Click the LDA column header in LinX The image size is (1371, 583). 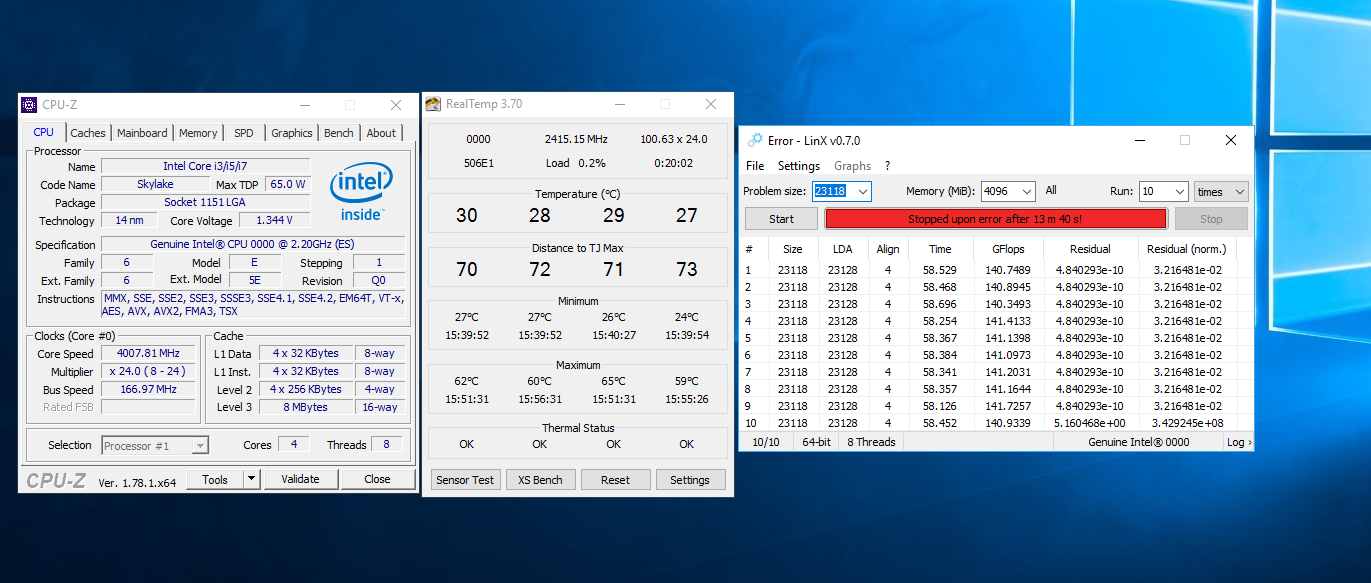pos(842,249)
